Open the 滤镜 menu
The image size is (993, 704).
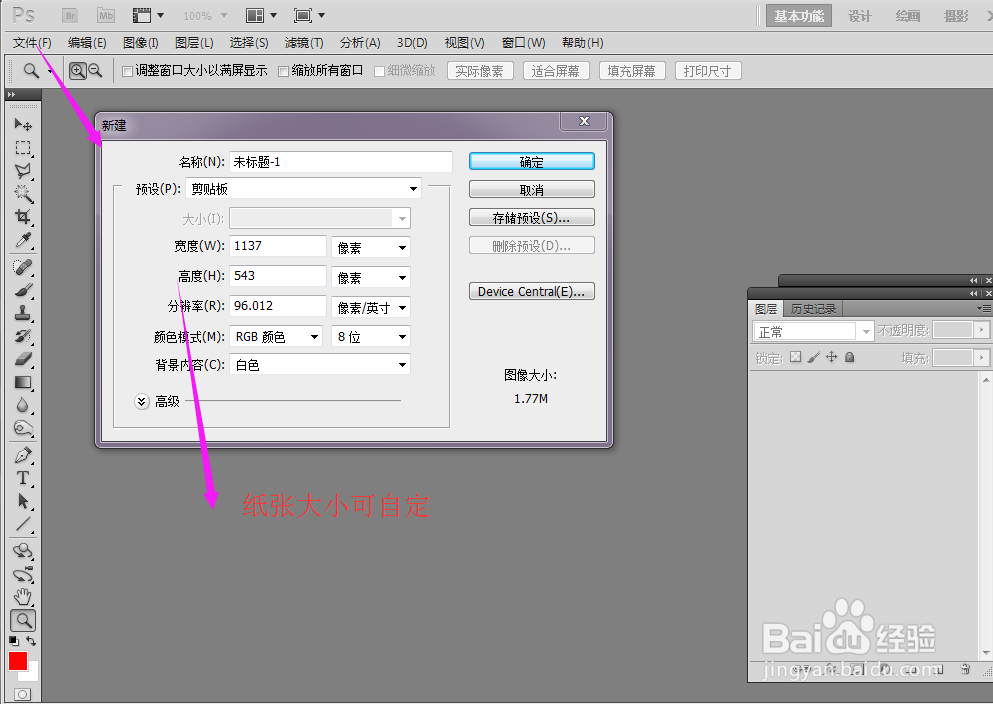tap(304, 43)
